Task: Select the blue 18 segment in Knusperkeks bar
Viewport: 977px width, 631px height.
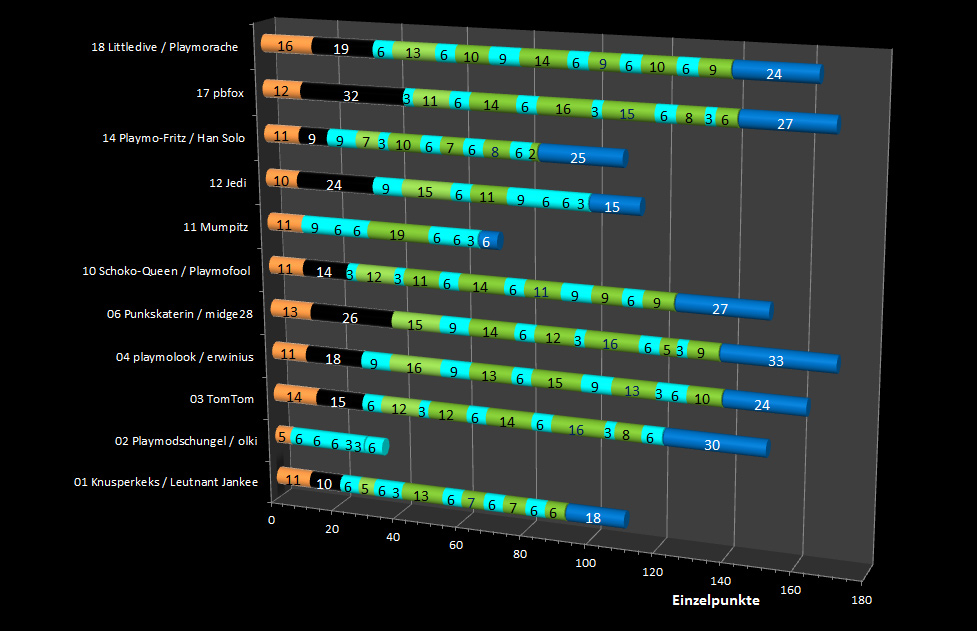Action: tap(593, 517)
